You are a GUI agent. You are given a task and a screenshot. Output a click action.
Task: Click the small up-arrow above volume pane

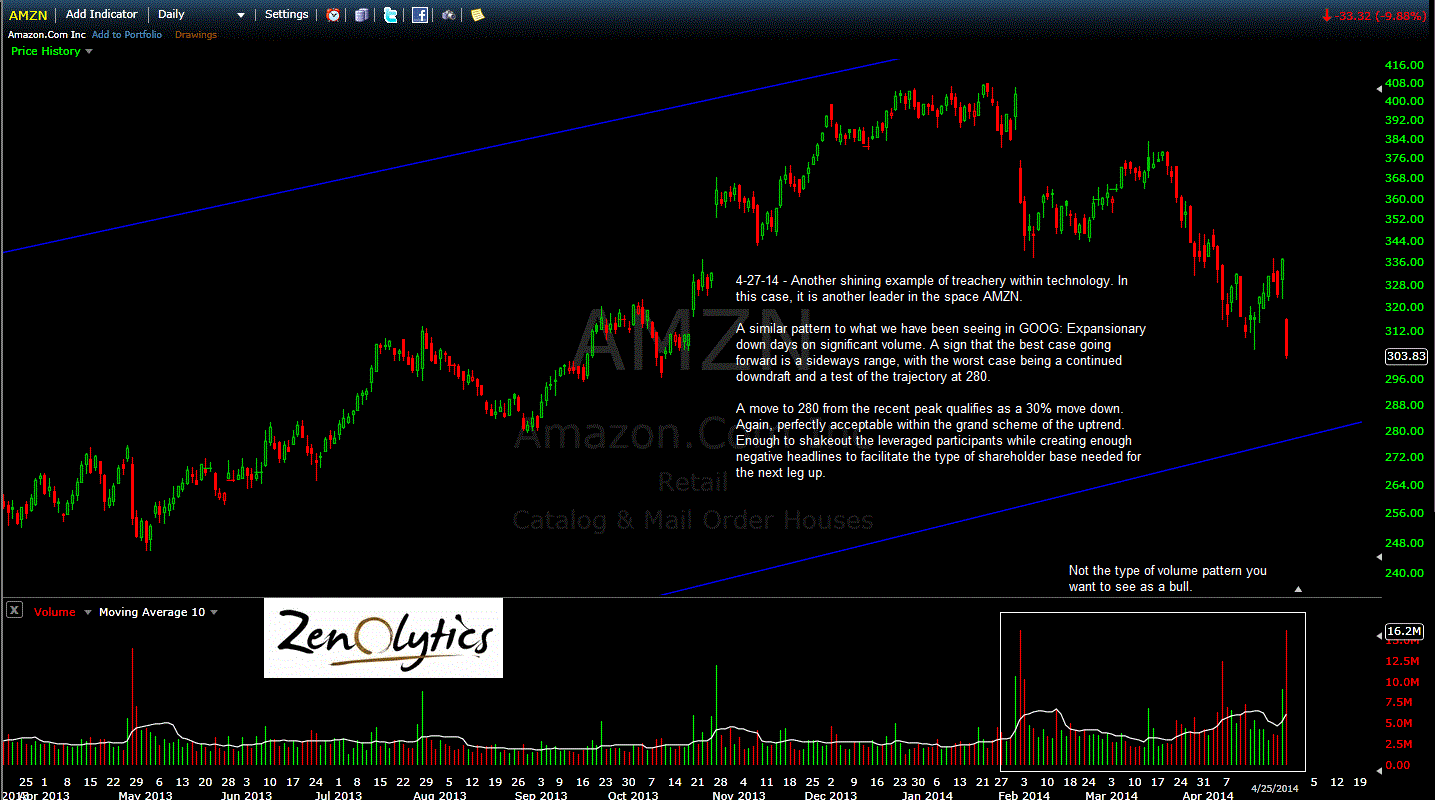[x=1298, y=590]
